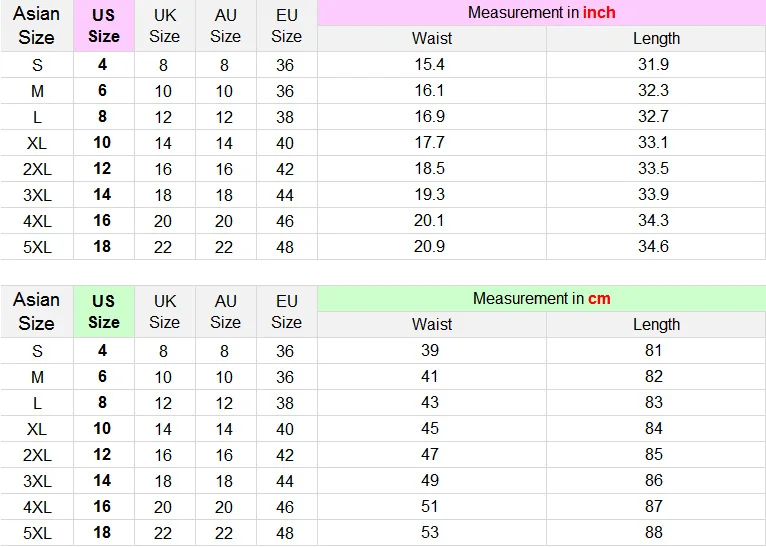Click US size 4 in the cm table
766x547 pixels.
(x=102, y=351)
